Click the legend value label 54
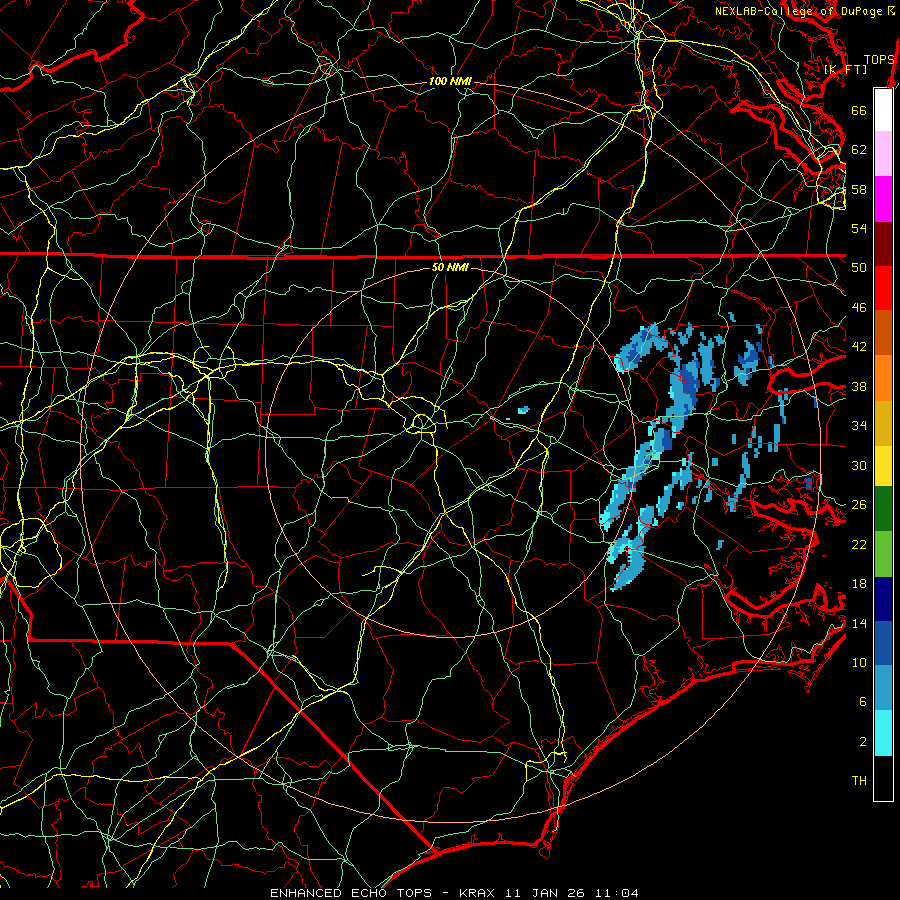Screen dimensions: 900x900 coord(859,228)
